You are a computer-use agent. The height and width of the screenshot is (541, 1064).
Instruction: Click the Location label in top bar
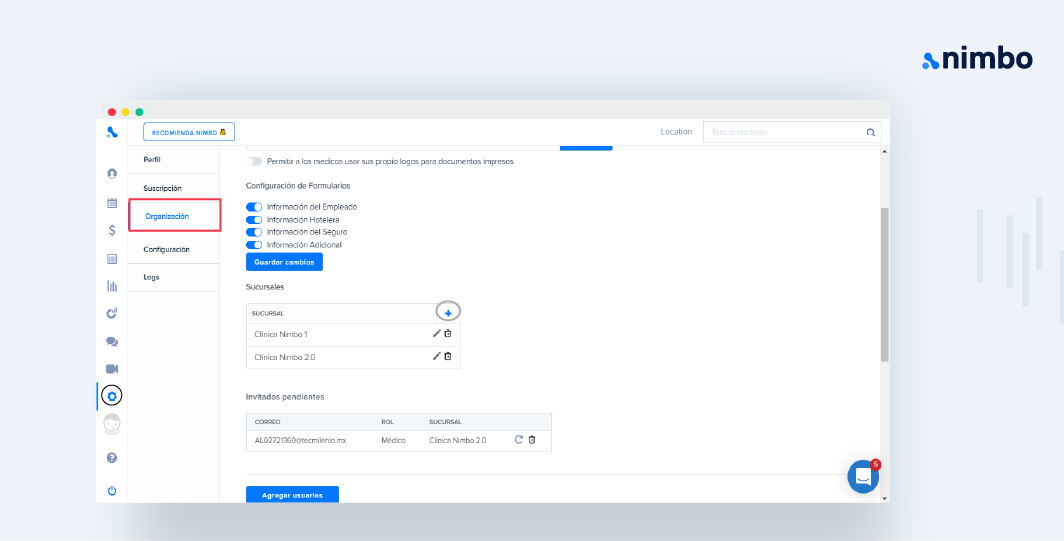[677, 132]
